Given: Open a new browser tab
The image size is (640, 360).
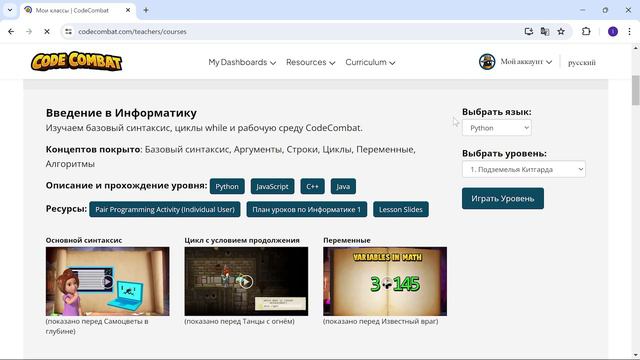Looking at the screenshot, I should 146,10.
